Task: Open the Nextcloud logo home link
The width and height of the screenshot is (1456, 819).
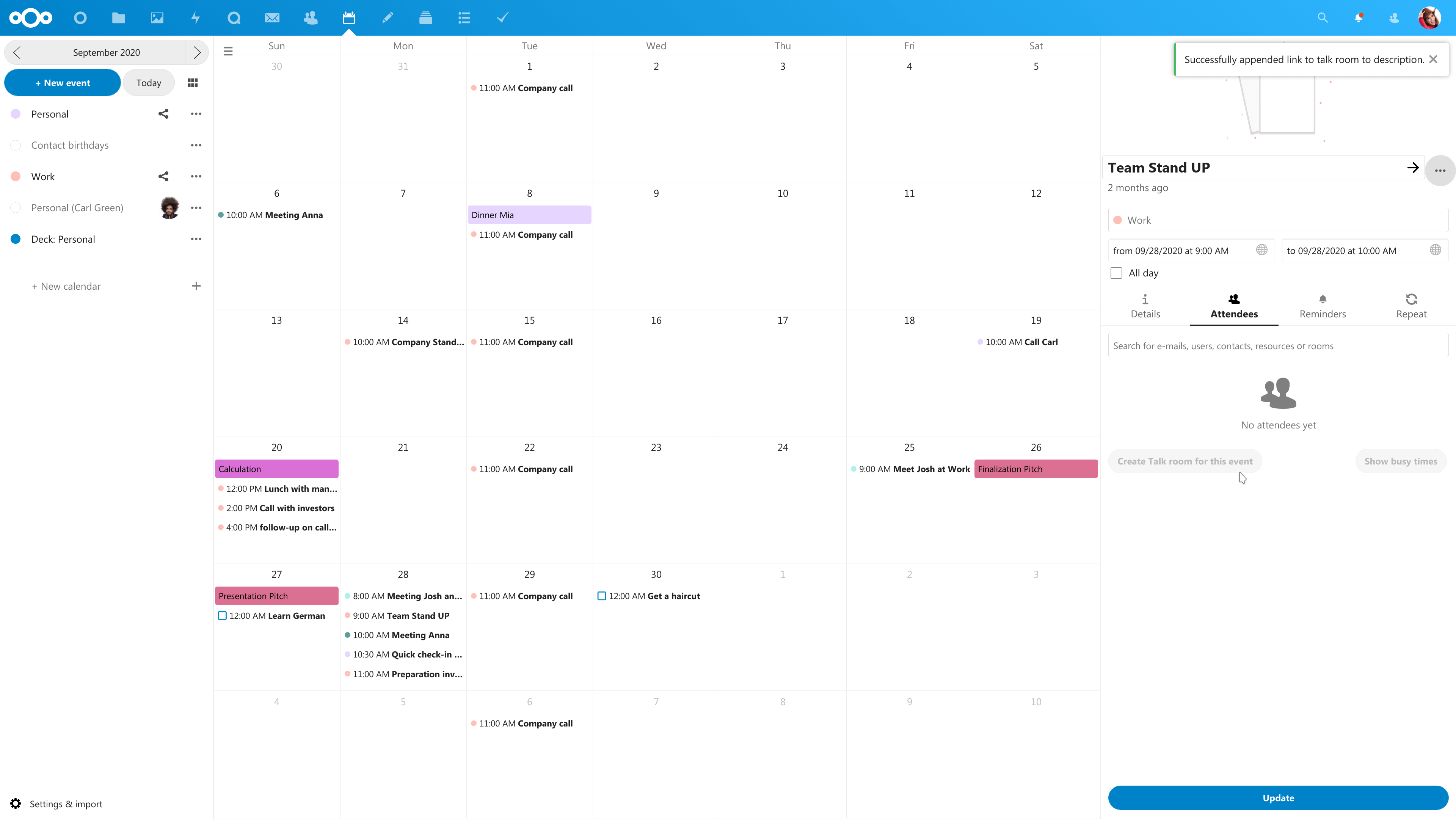Action: coord(31,17)
